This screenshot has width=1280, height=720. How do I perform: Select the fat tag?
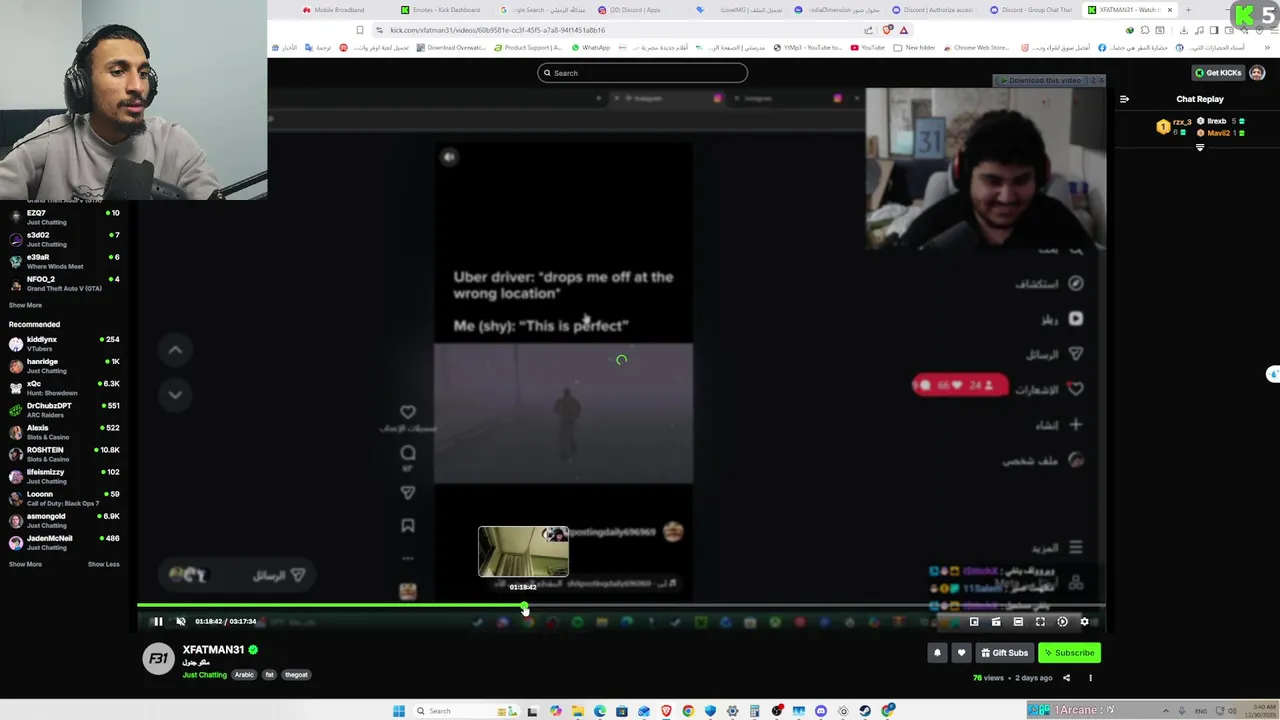(269, 675)
